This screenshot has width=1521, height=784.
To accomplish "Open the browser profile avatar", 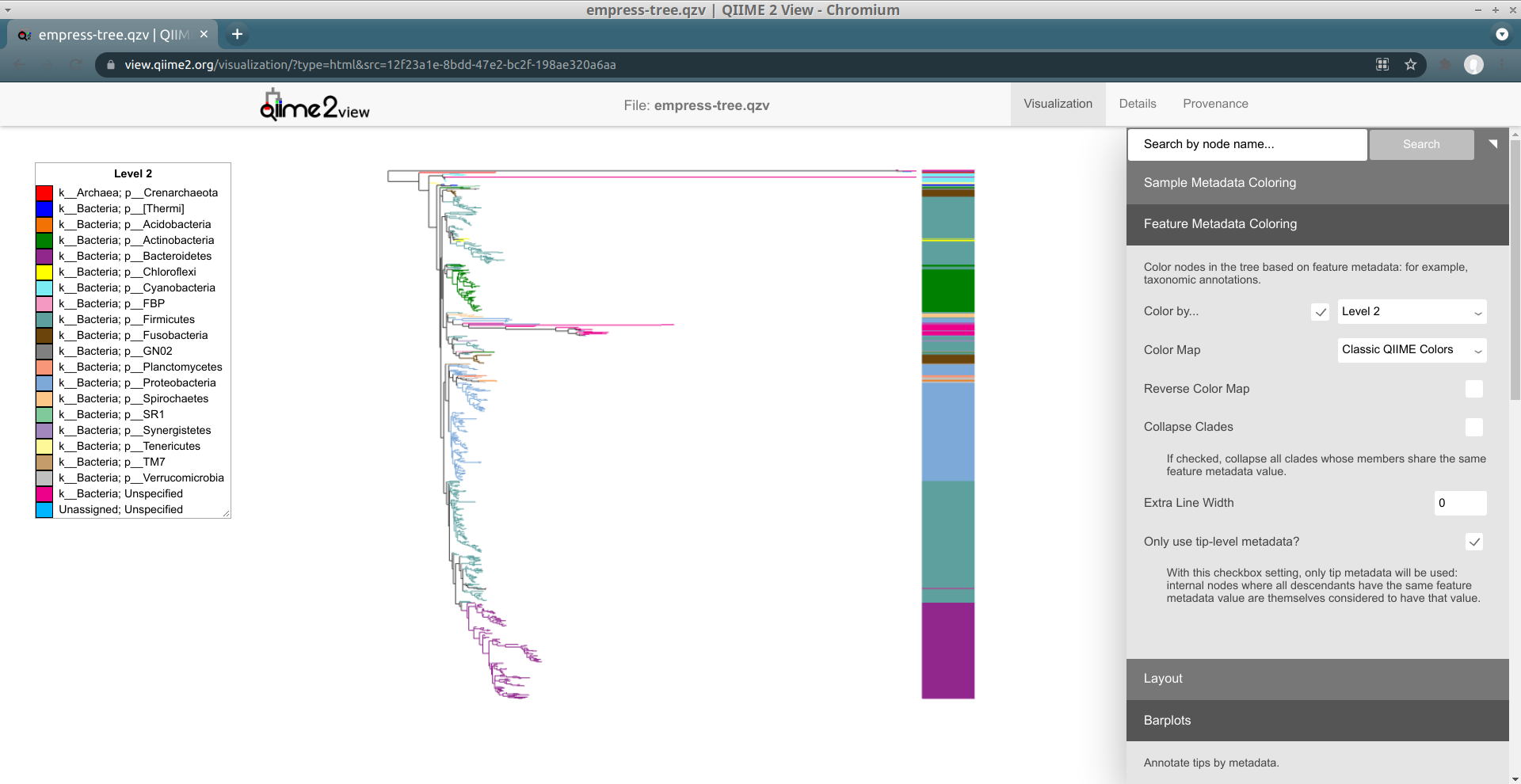I will point(1474,64).
